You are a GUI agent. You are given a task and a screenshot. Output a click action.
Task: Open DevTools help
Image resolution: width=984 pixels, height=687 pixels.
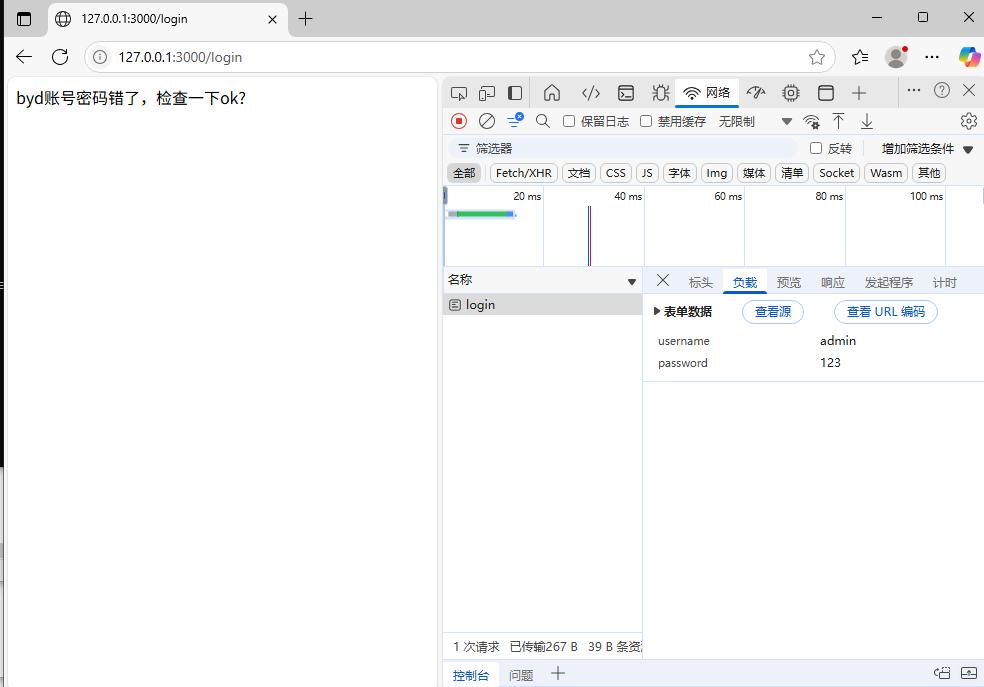(941, 90)
